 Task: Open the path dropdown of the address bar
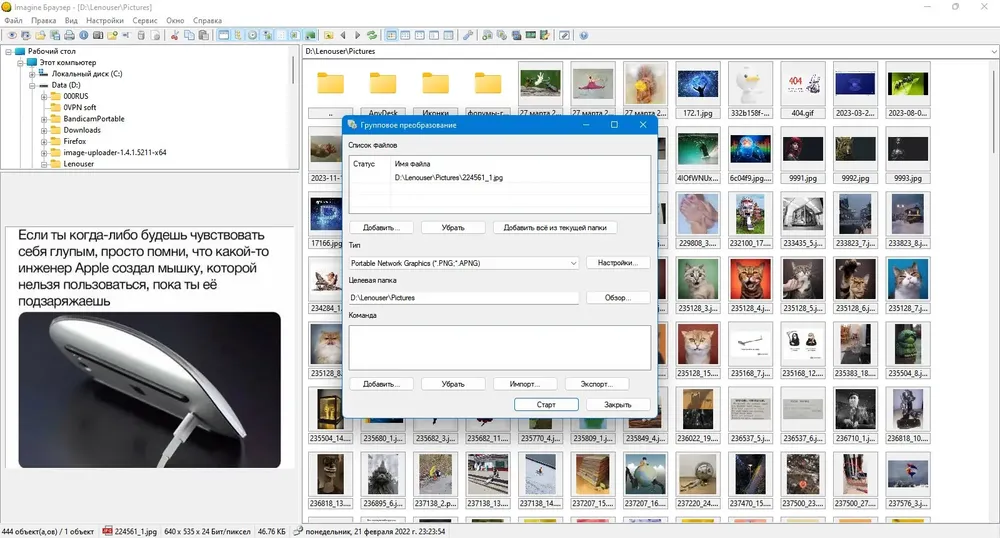click(x=994, y=52)
